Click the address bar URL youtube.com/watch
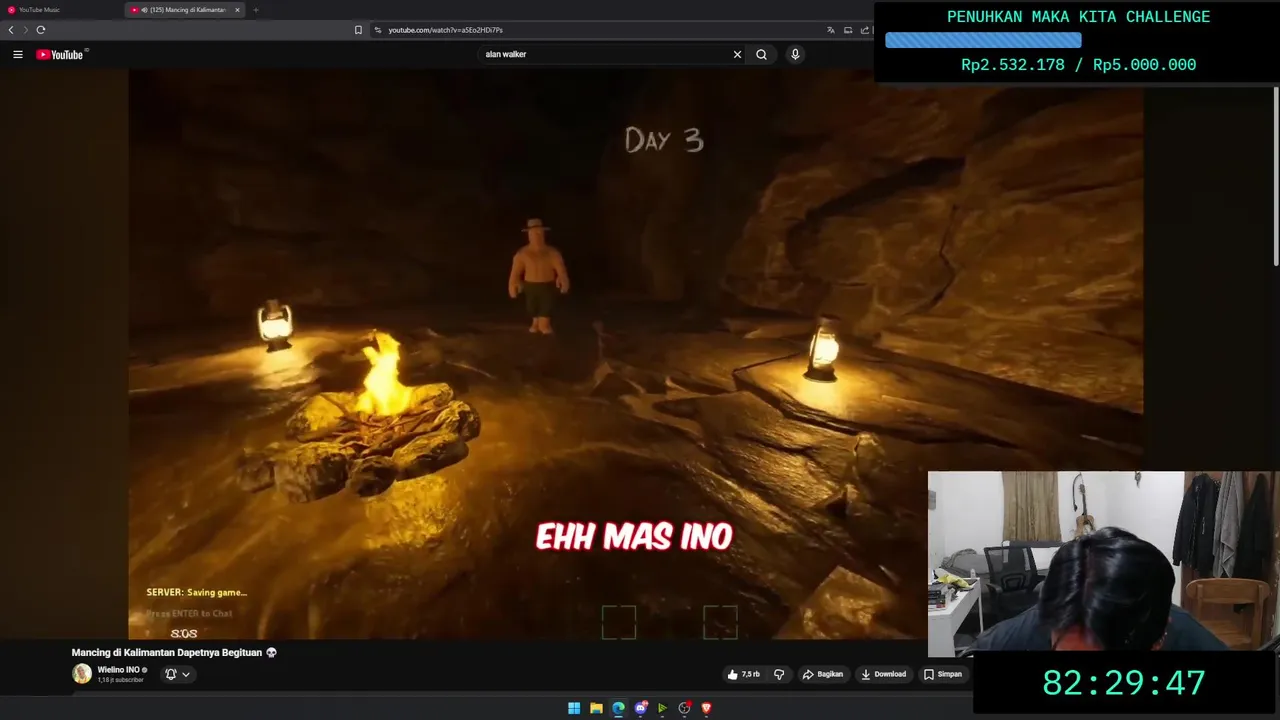Image resolution: width=1280 pixels, height=720 pixels. [x=445, y=30]
